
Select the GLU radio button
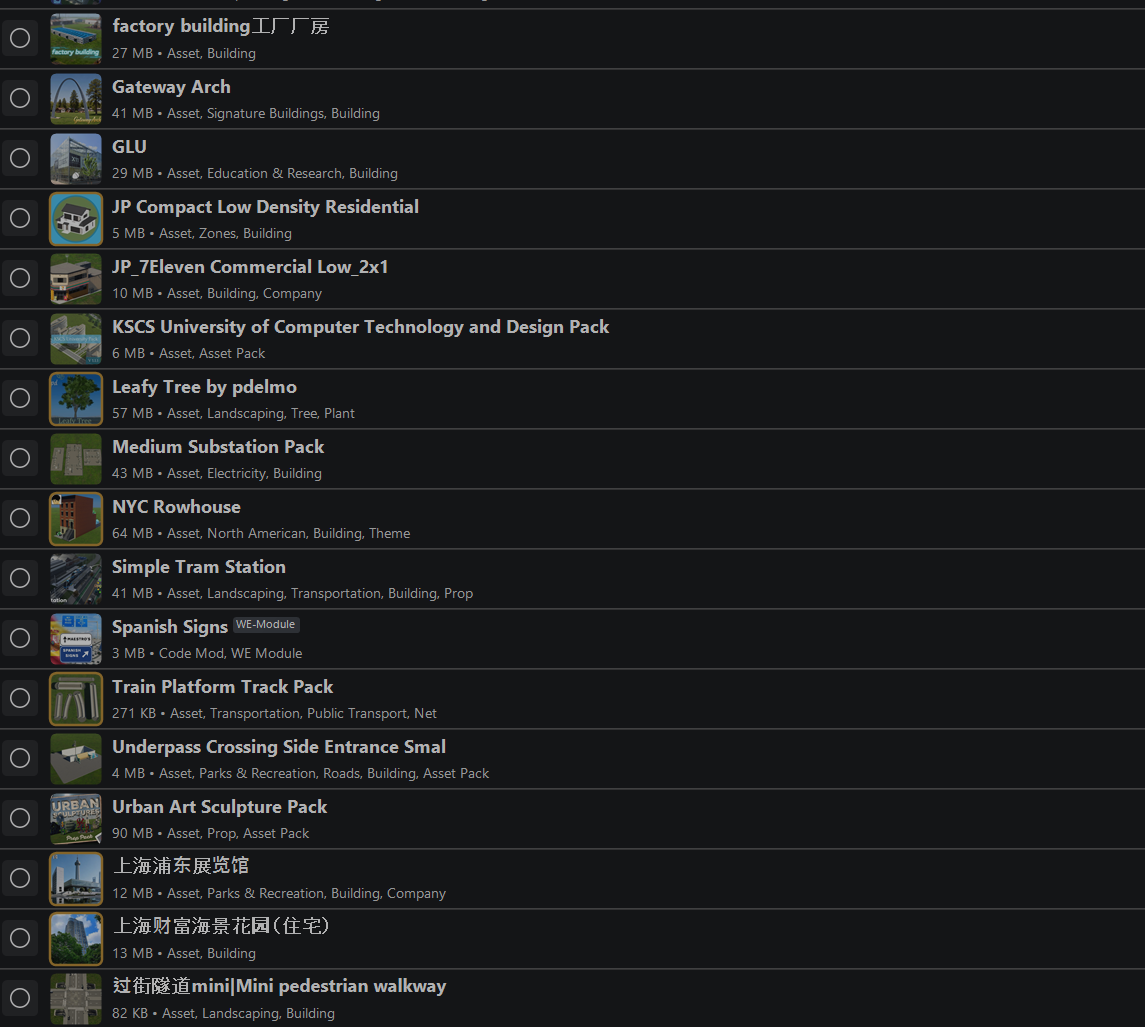coord(20,158)
